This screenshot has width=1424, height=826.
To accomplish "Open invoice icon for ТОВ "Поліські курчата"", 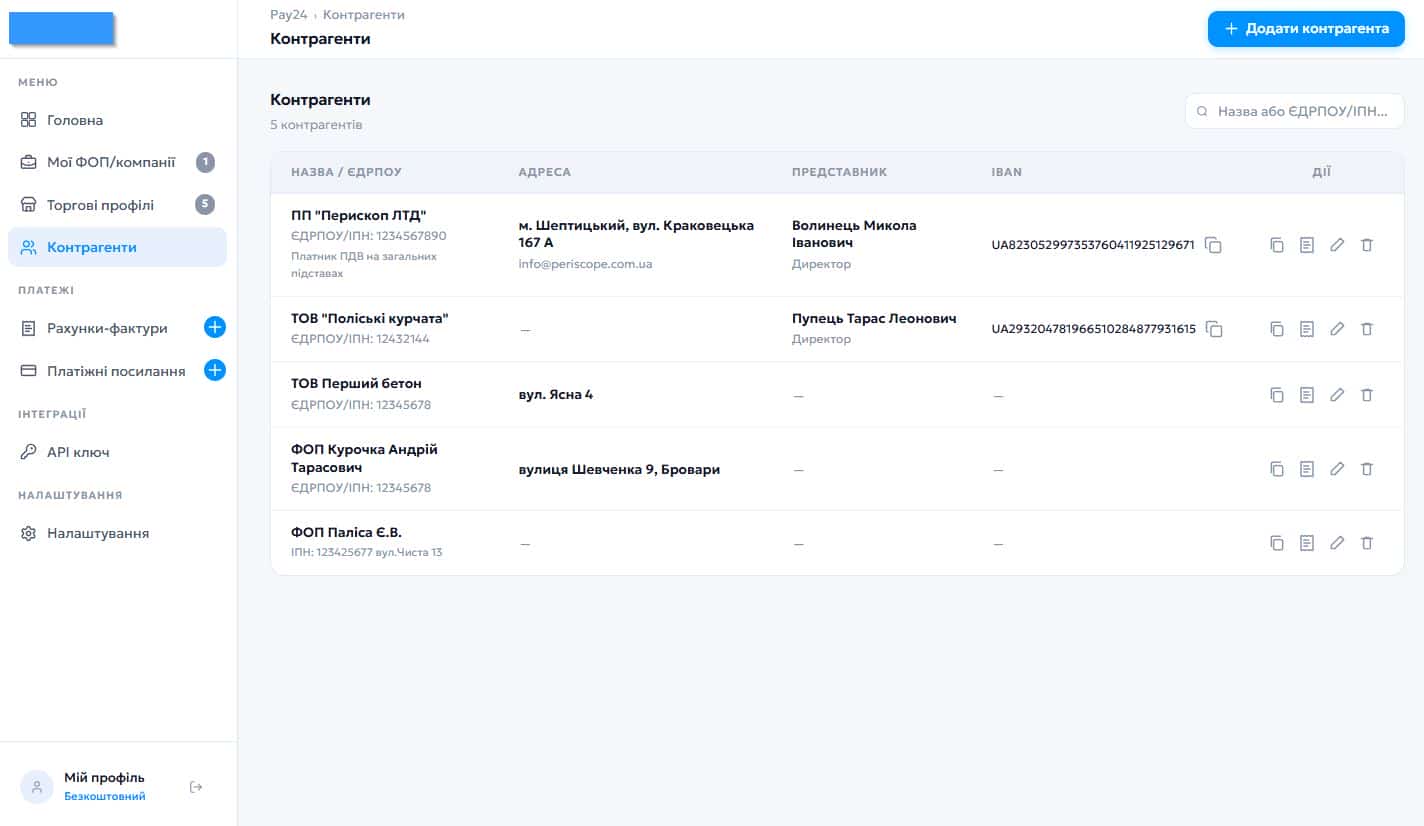I will pyautogui.click(x=1306, y=329).
